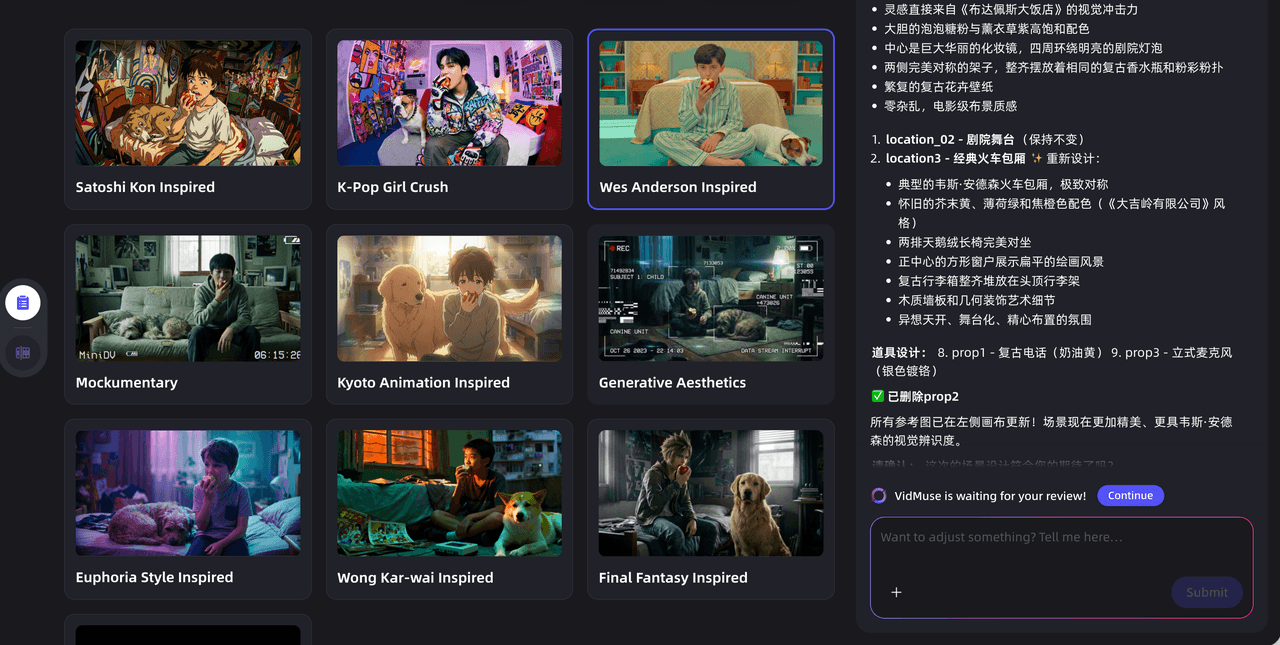
Task: Switch to the storyboard frames sidebar icon
Action: (x=23, y=353)
